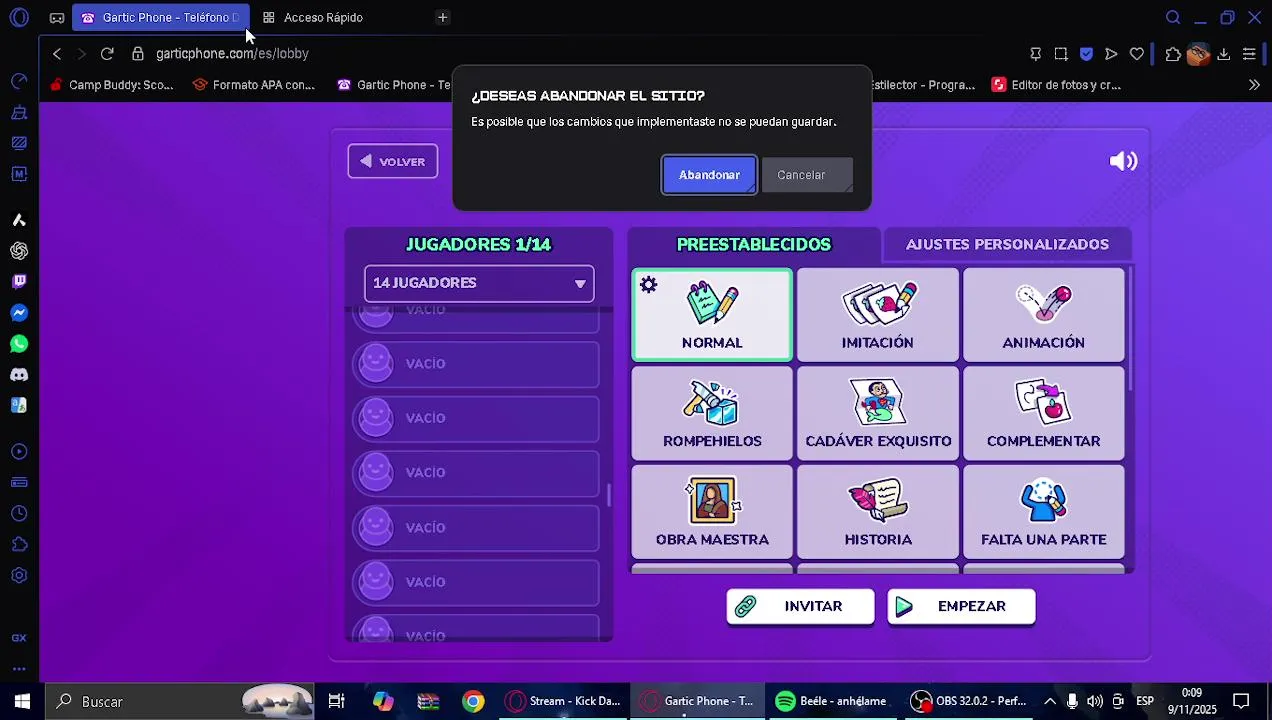Image resolution: width=1272 pixels, height=720 pixels.
Task: Open WhatsApp in the sidebar
Action: tap(19, 344)
